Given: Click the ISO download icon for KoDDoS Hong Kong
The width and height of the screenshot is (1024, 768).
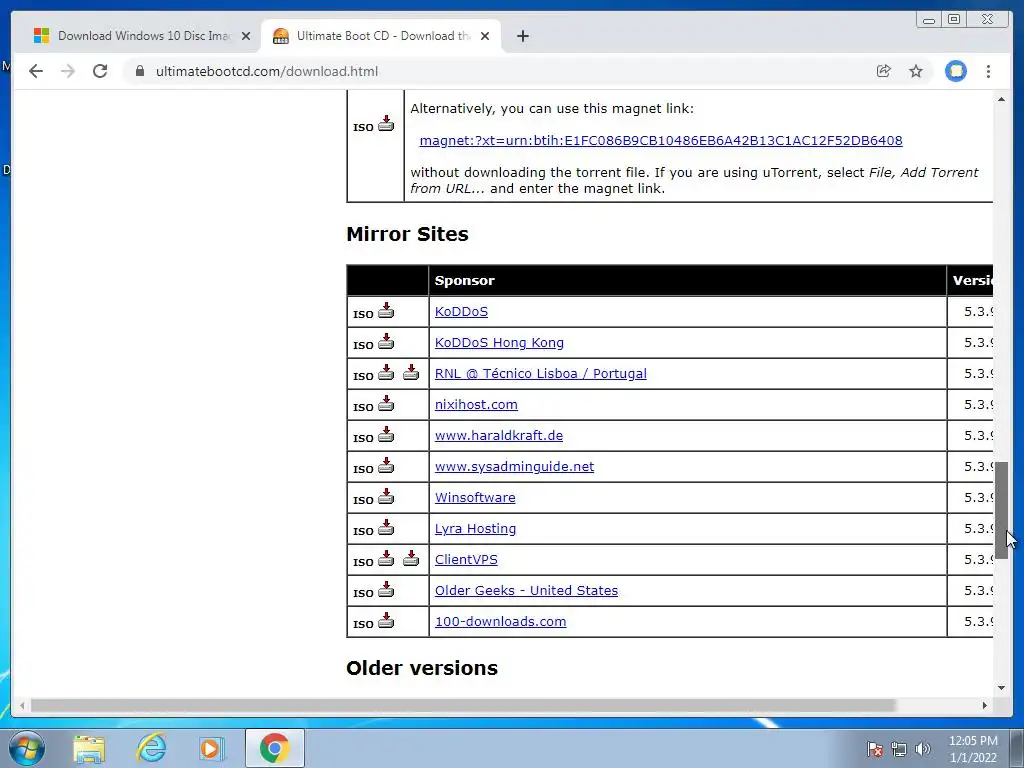Looking at the screenshot, I should tap(386, 341).
